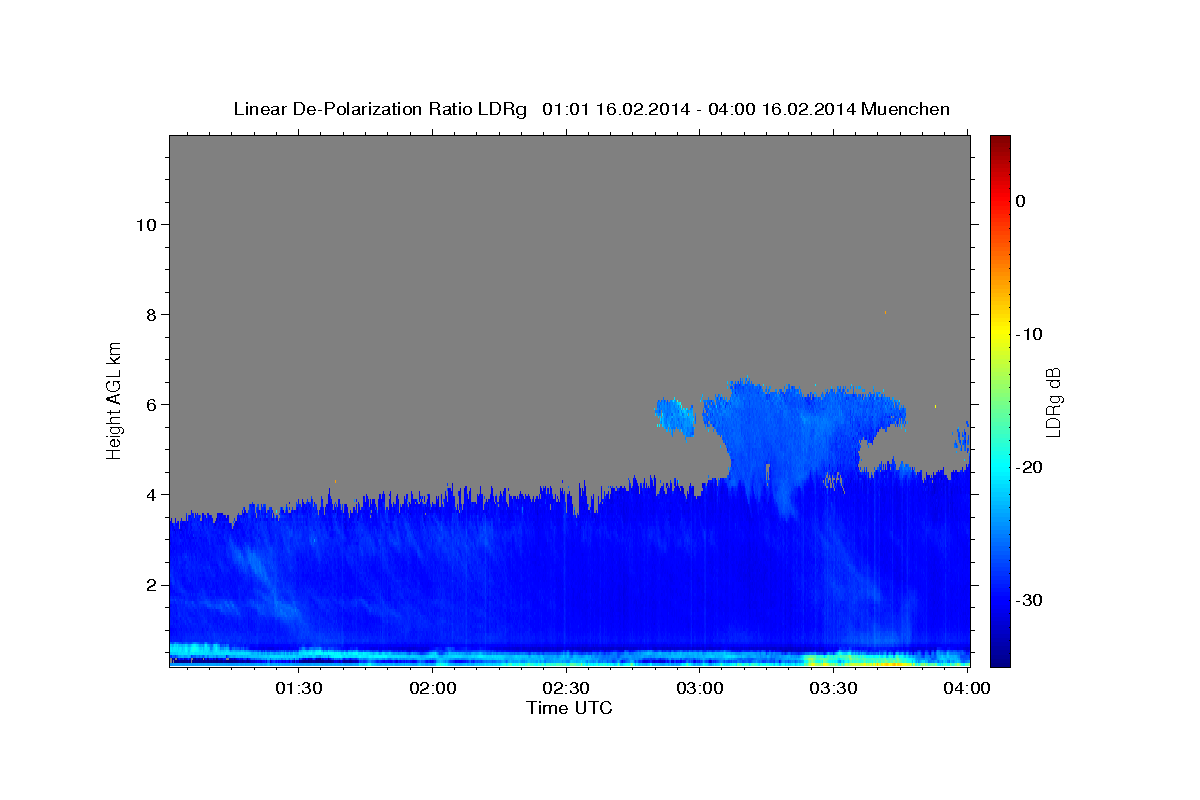Click the height tick label 6

pos(150,404)
